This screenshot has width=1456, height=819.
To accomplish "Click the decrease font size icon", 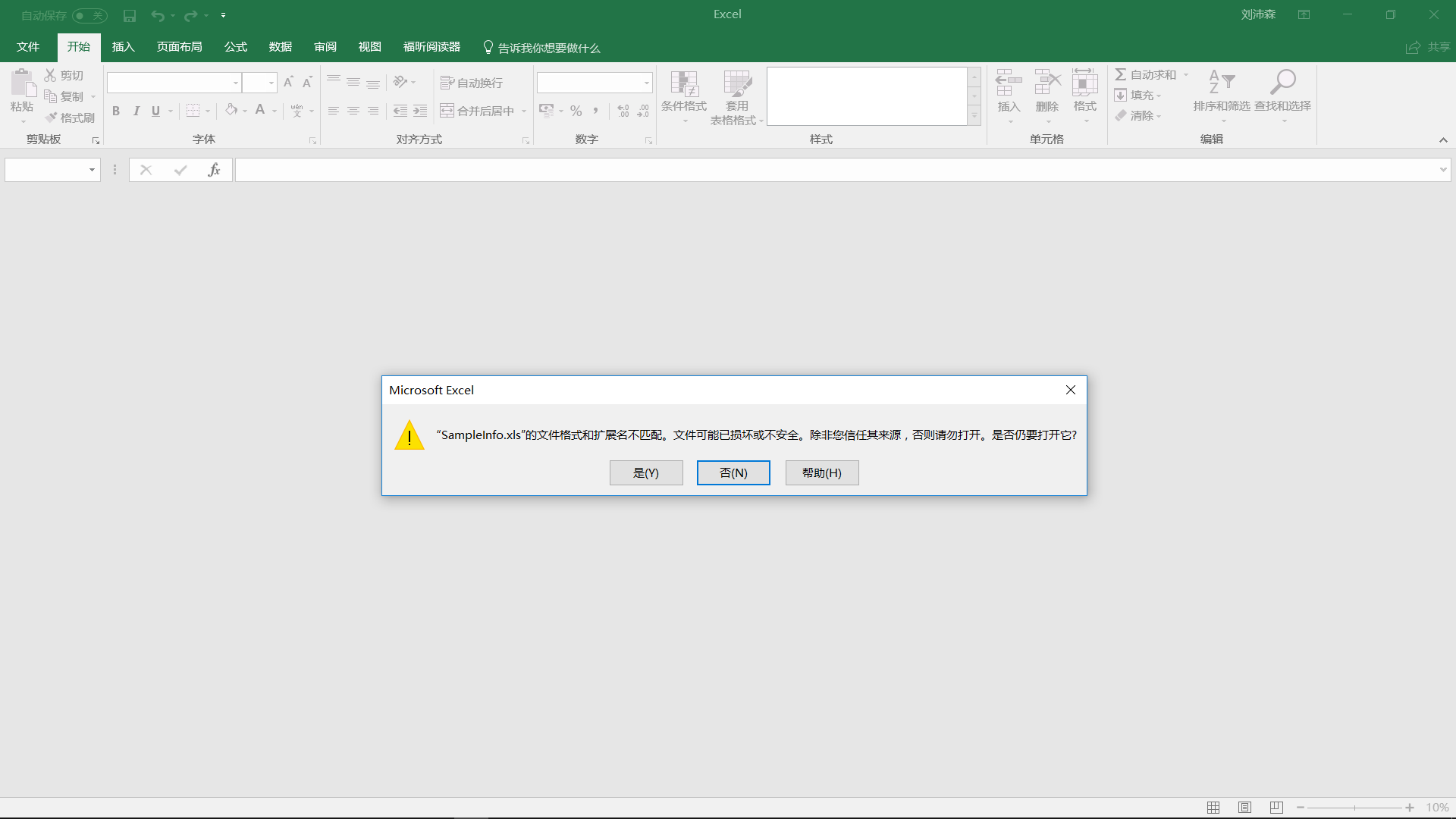I will click(x=307, y=82).
